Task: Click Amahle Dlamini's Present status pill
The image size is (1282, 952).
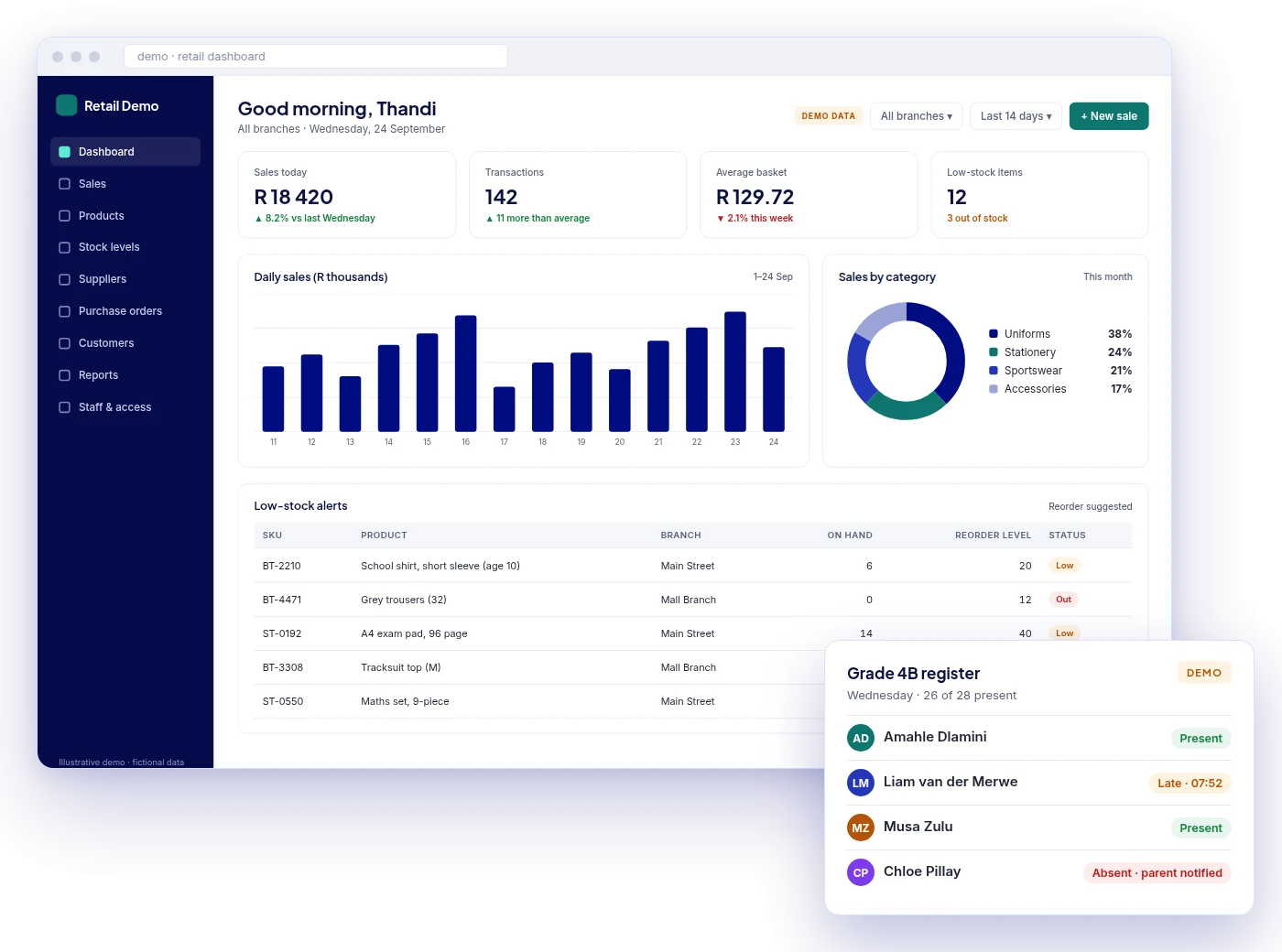Action: (1201, 739)
